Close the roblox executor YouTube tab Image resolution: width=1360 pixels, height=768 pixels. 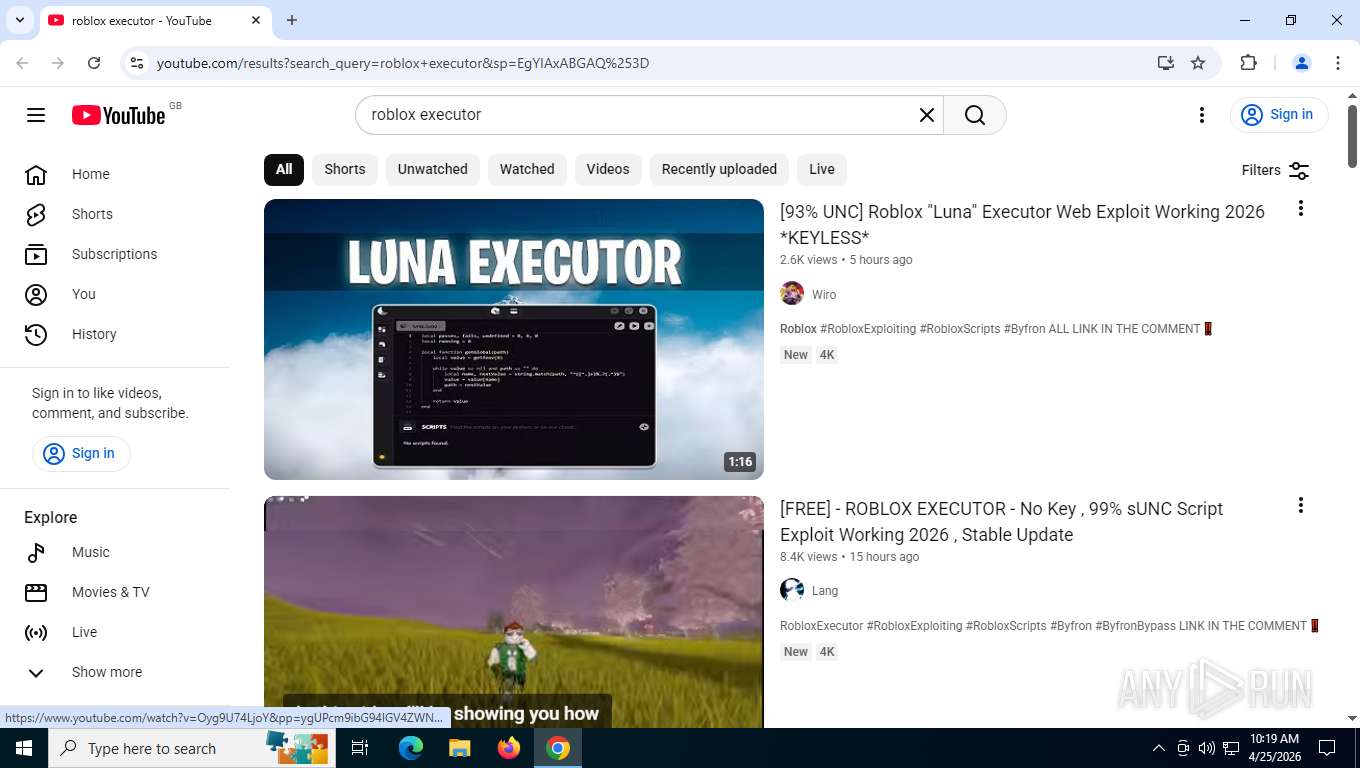pos(257,20)
